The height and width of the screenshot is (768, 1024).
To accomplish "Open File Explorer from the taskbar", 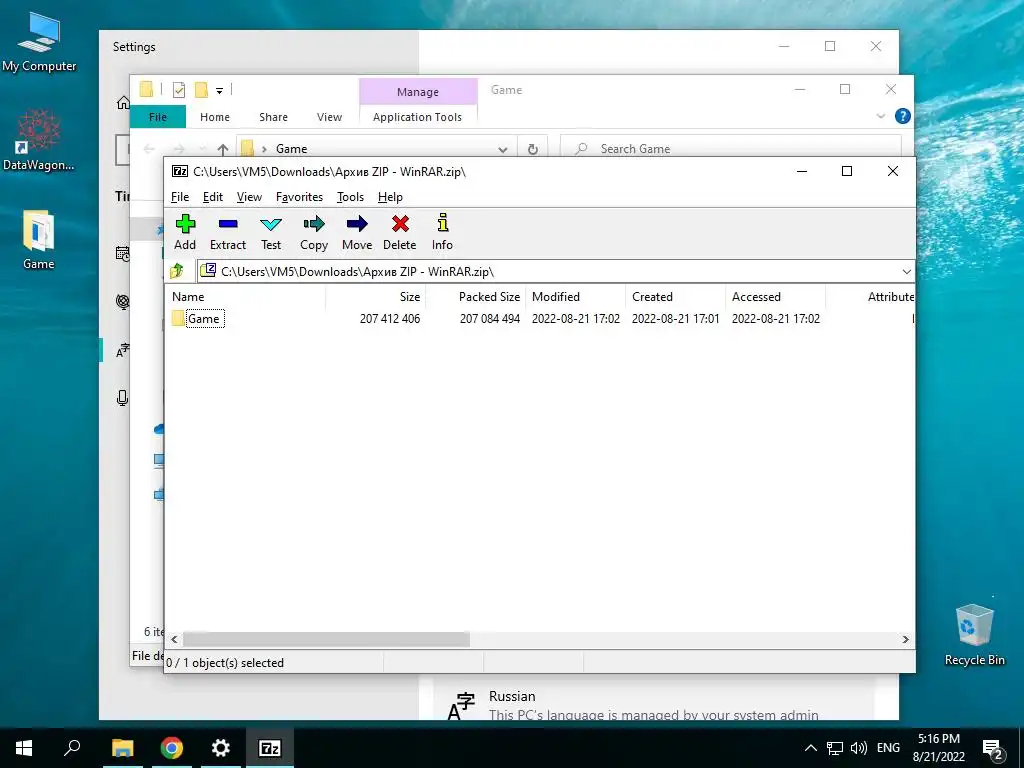I will [122, 748].
